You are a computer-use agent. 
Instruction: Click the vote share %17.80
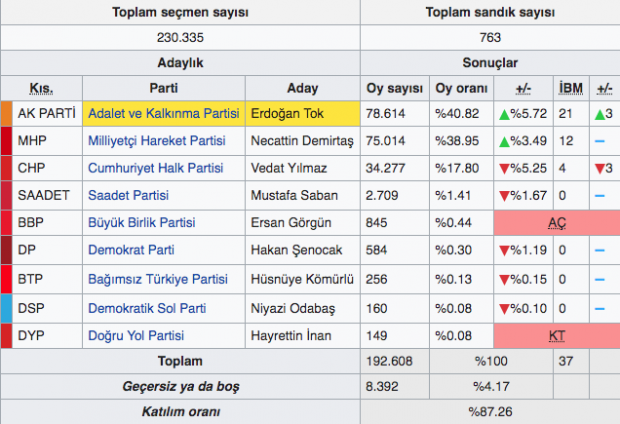[x=457, y=168]
